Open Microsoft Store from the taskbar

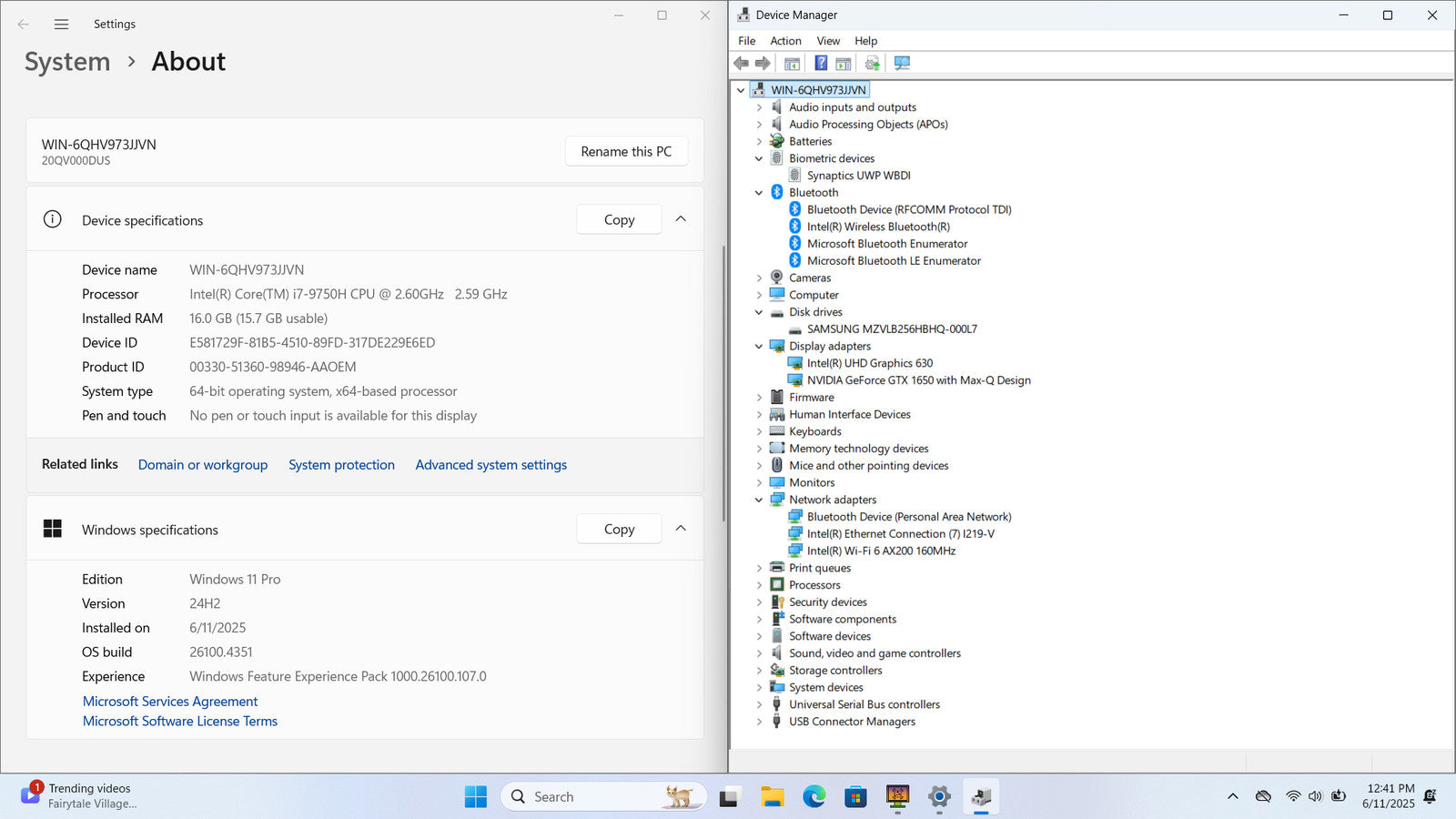click(855, 797)
